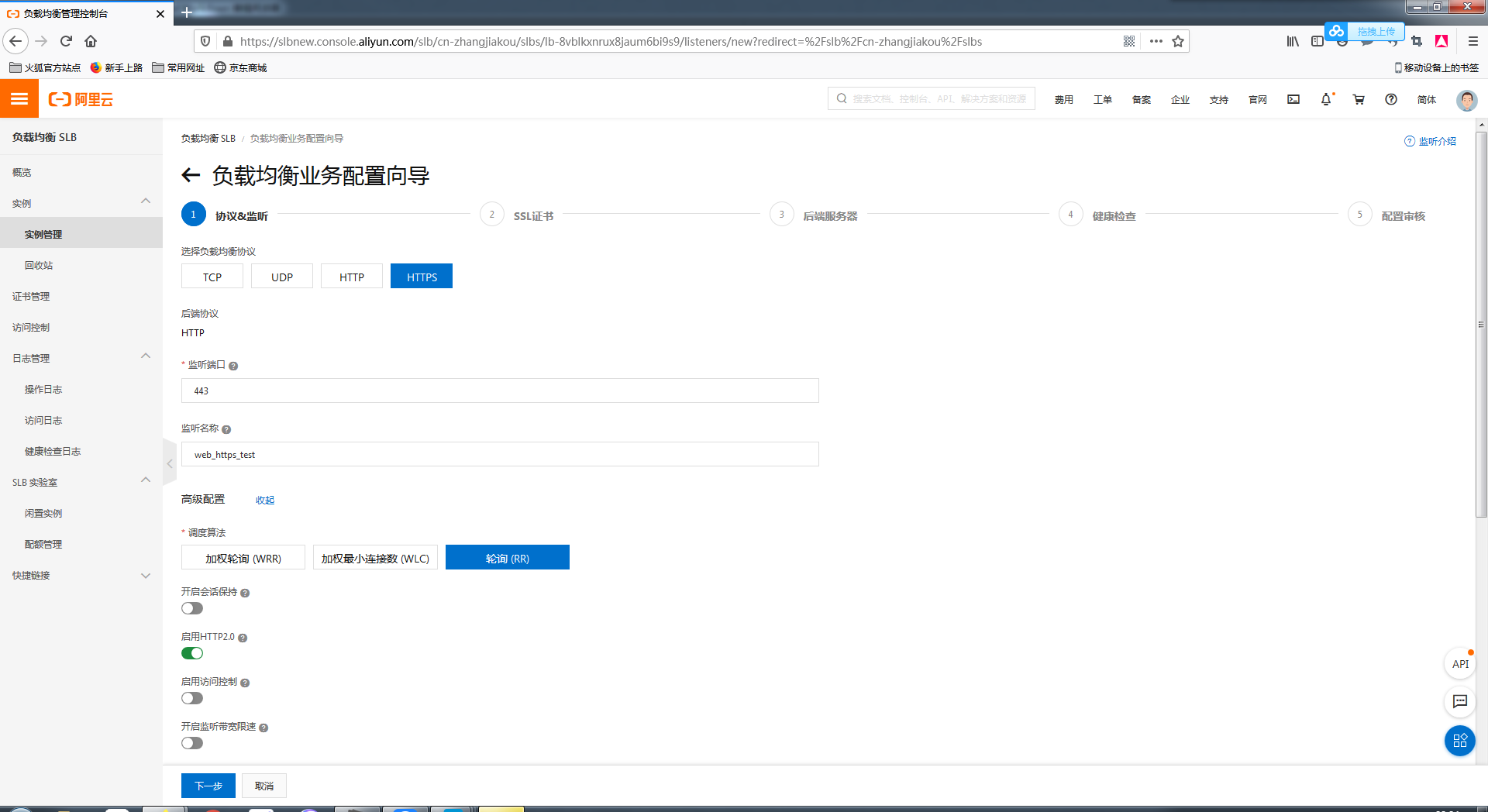Open 工单 in the top menu
The height and width of the screenshot is (812, 1488).
(1102, 99)
